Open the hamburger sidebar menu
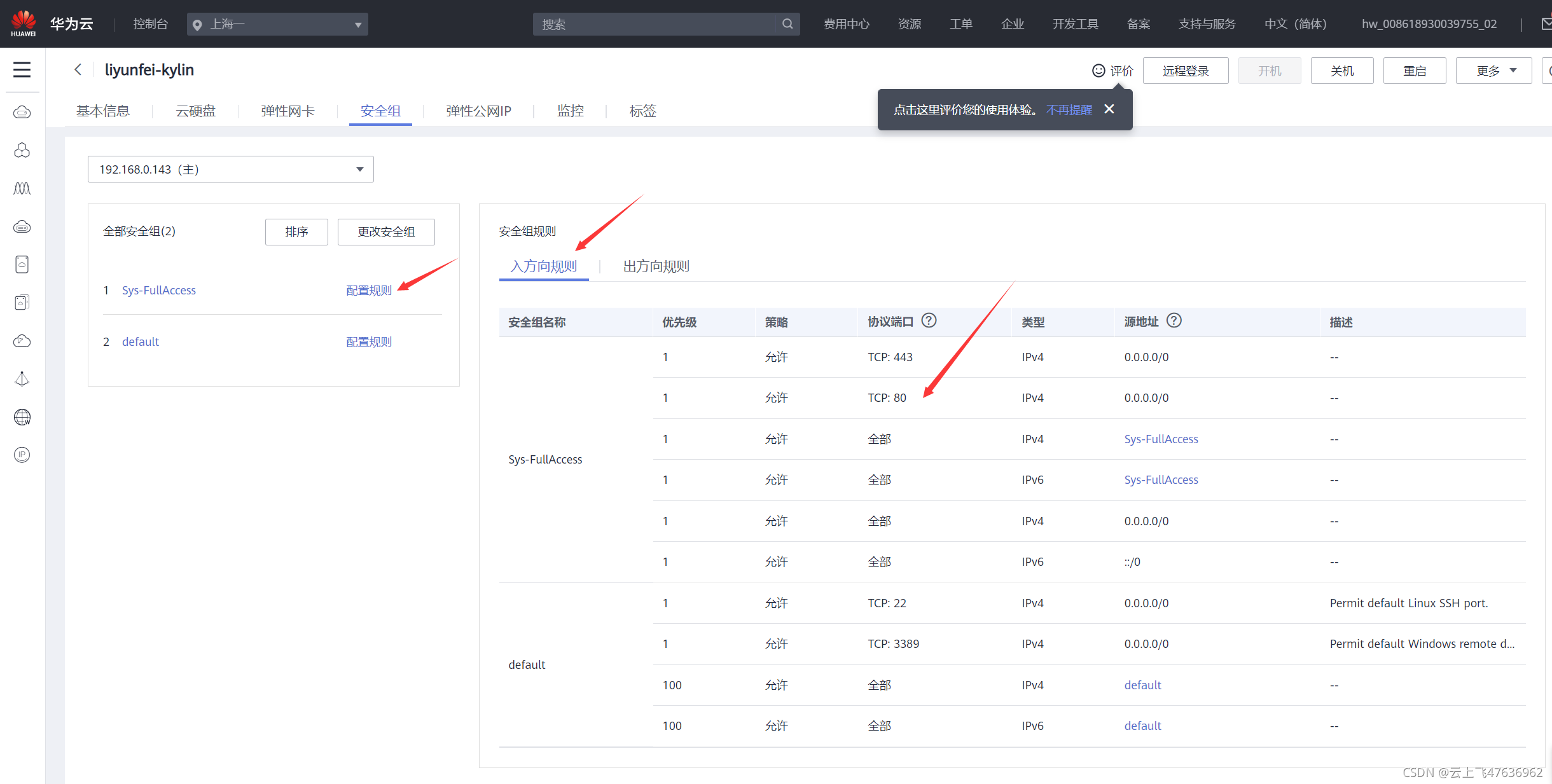Screen dimensions: 1552x784 coord(22,69)
